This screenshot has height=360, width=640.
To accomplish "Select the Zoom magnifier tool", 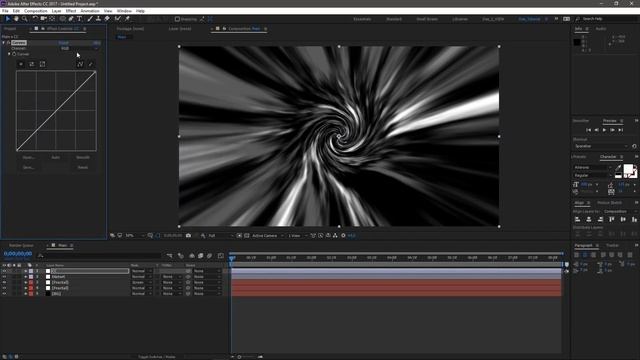I will coord(24,19).
